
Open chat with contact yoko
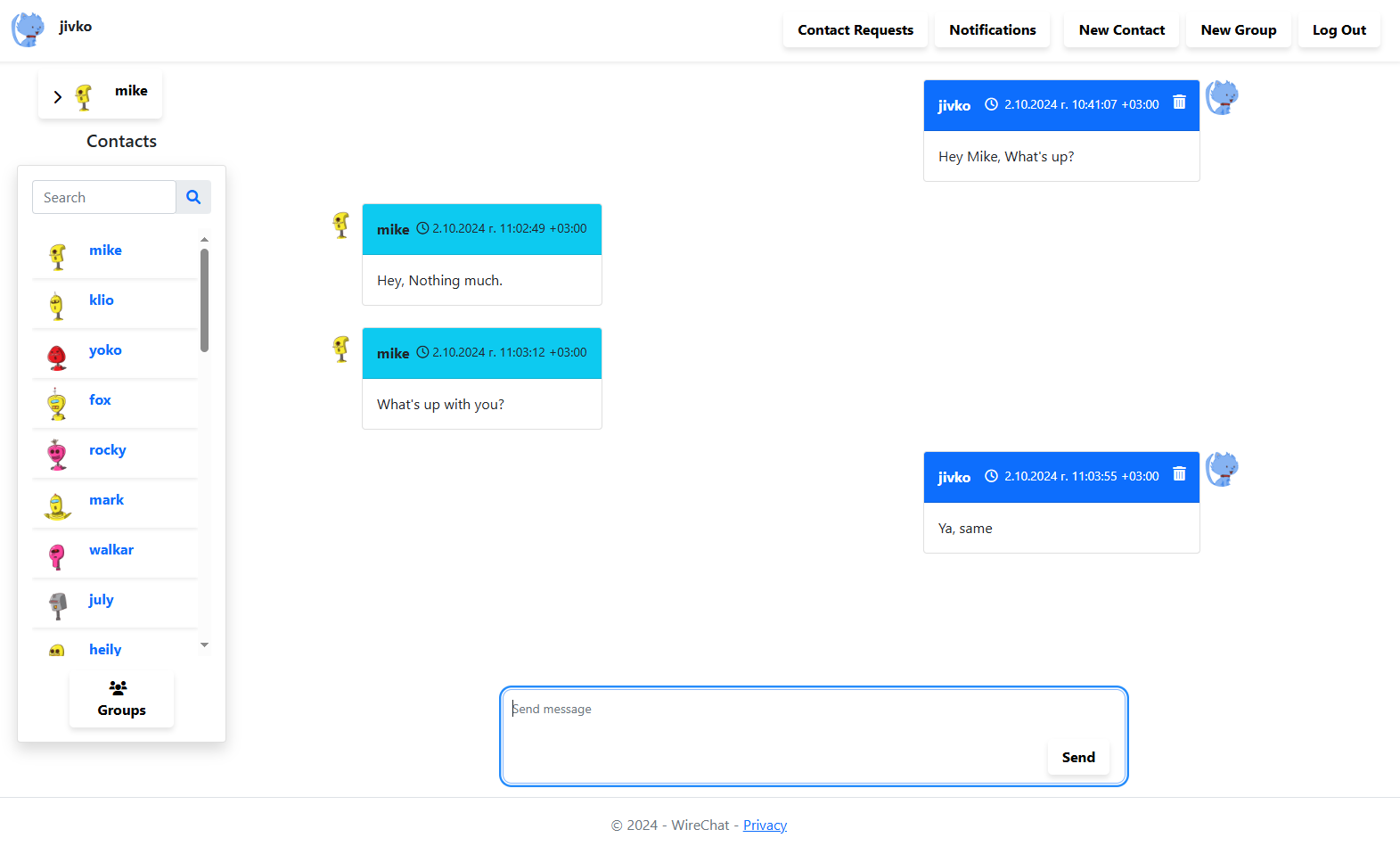(105, 350)
